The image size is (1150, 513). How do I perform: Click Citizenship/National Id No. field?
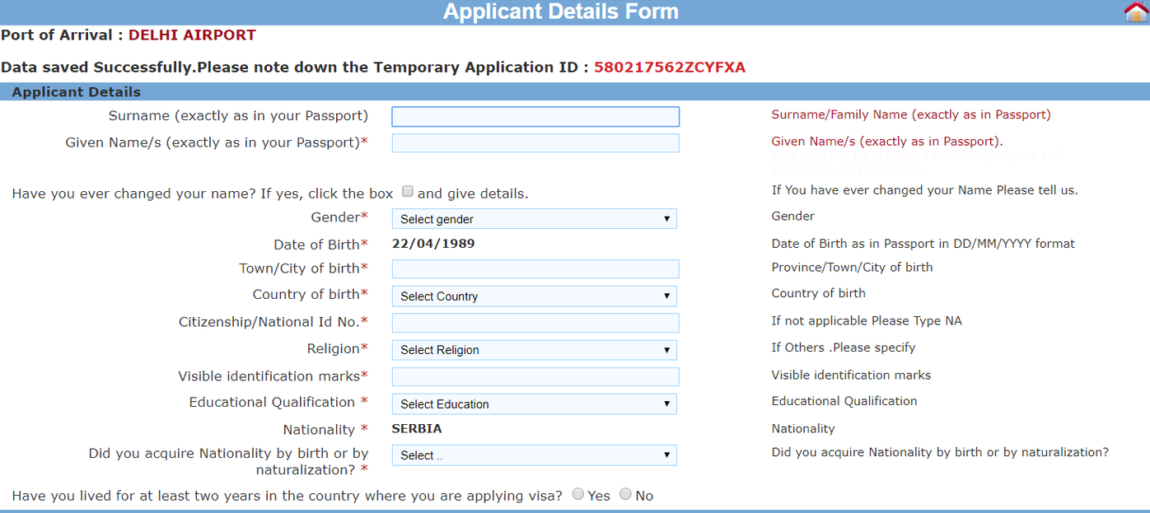(x=535, y=323)
